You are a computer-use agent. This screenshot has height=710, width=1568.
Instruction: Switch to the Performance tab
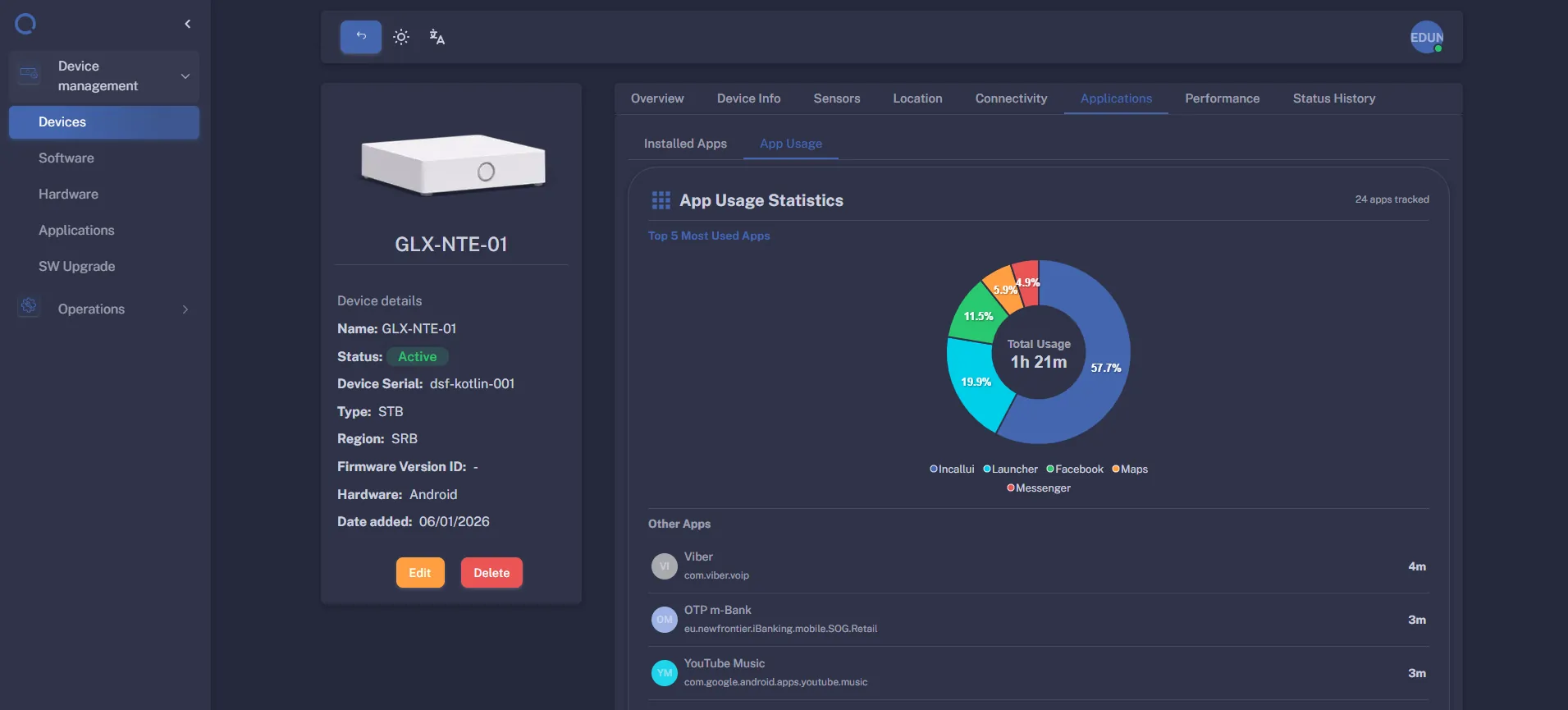pyautogui.click(x=1222, y=98)
